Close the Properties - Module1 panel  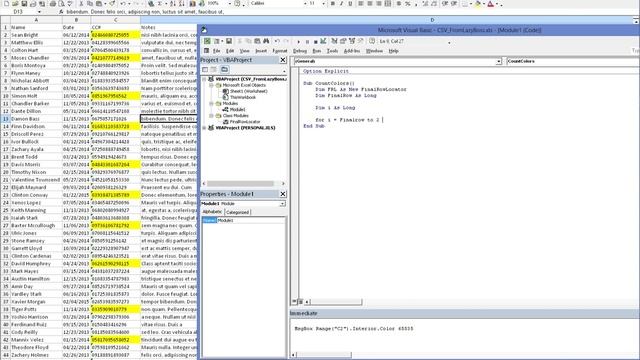point(282,194)
